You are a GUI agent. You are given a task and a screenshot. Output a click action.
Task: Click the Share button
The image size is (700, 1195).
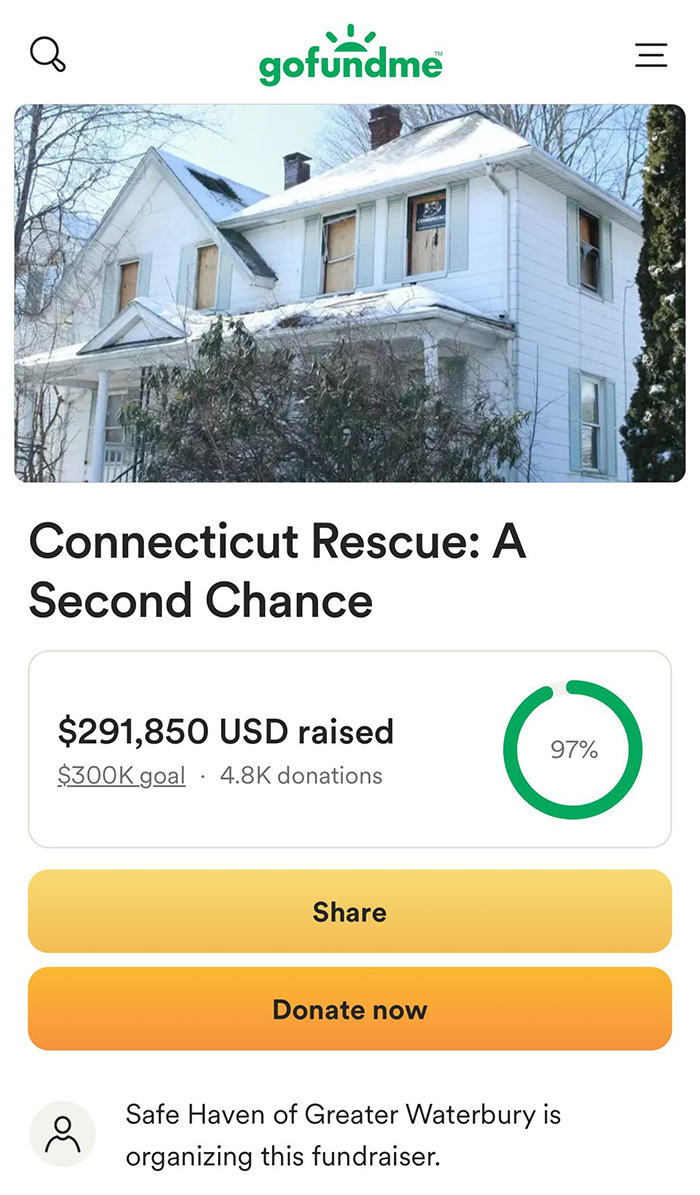tap(349, 911)
